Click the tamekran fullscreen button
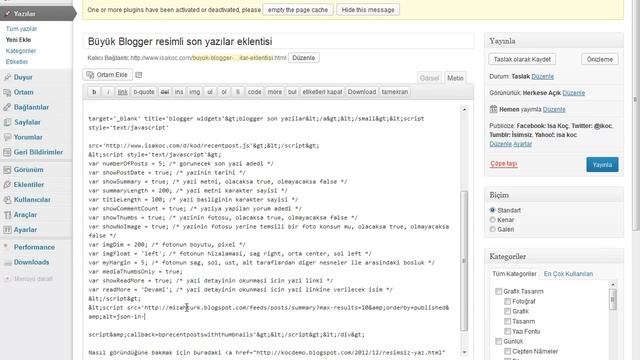This screenshot has height=360, width=640. (394, 92)
